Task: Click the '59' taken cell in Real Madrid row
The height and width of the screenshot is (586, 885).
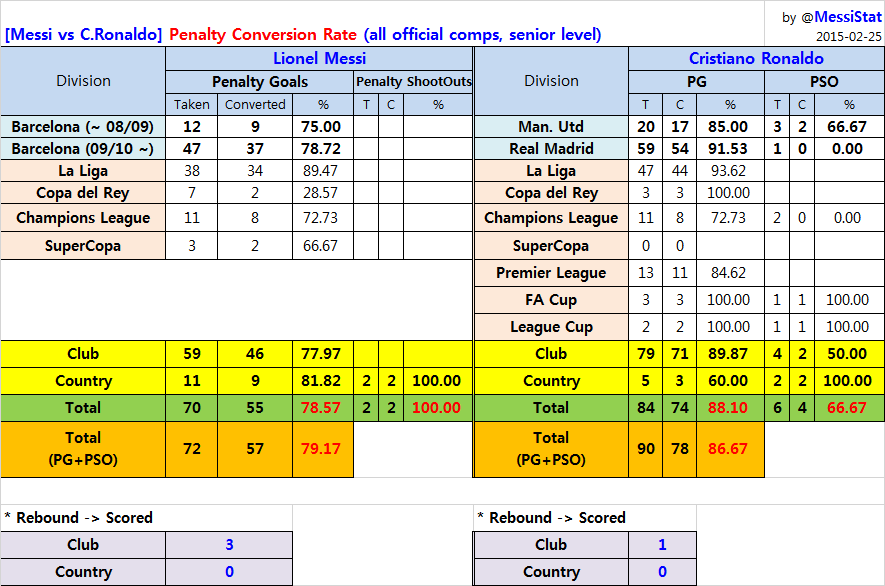Action: point(646,148)
